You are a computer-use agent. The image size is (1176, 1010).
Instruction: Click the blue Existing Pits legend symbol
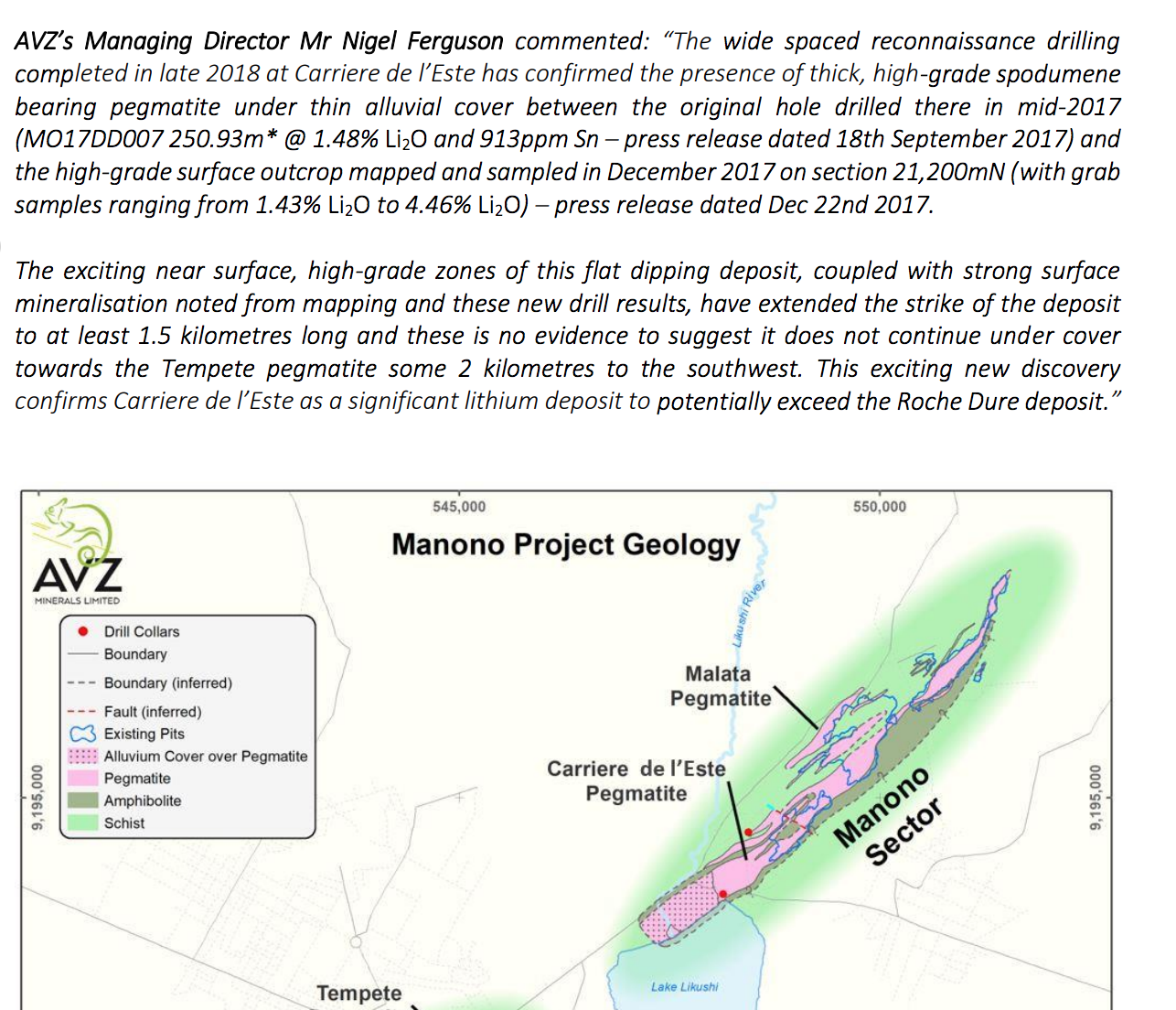point(82,734)
